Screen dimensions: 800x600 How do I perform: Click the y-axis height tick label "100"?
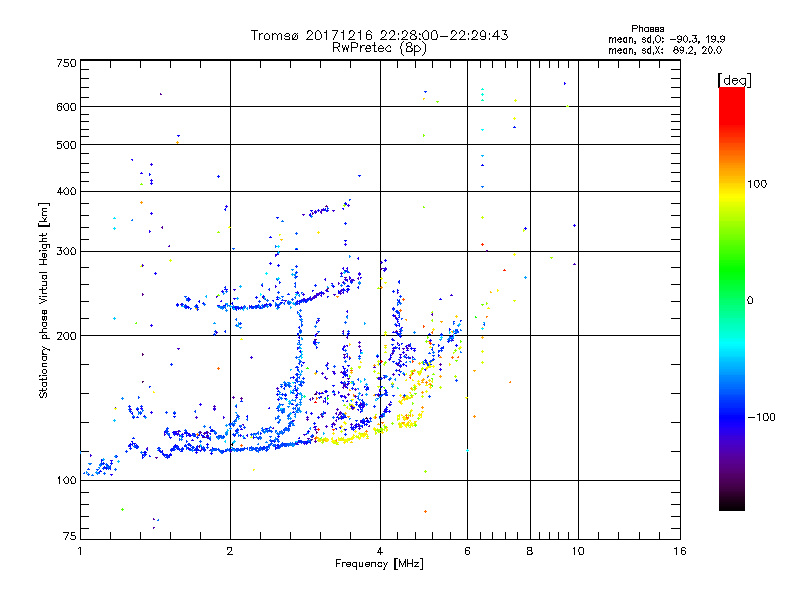67,481
